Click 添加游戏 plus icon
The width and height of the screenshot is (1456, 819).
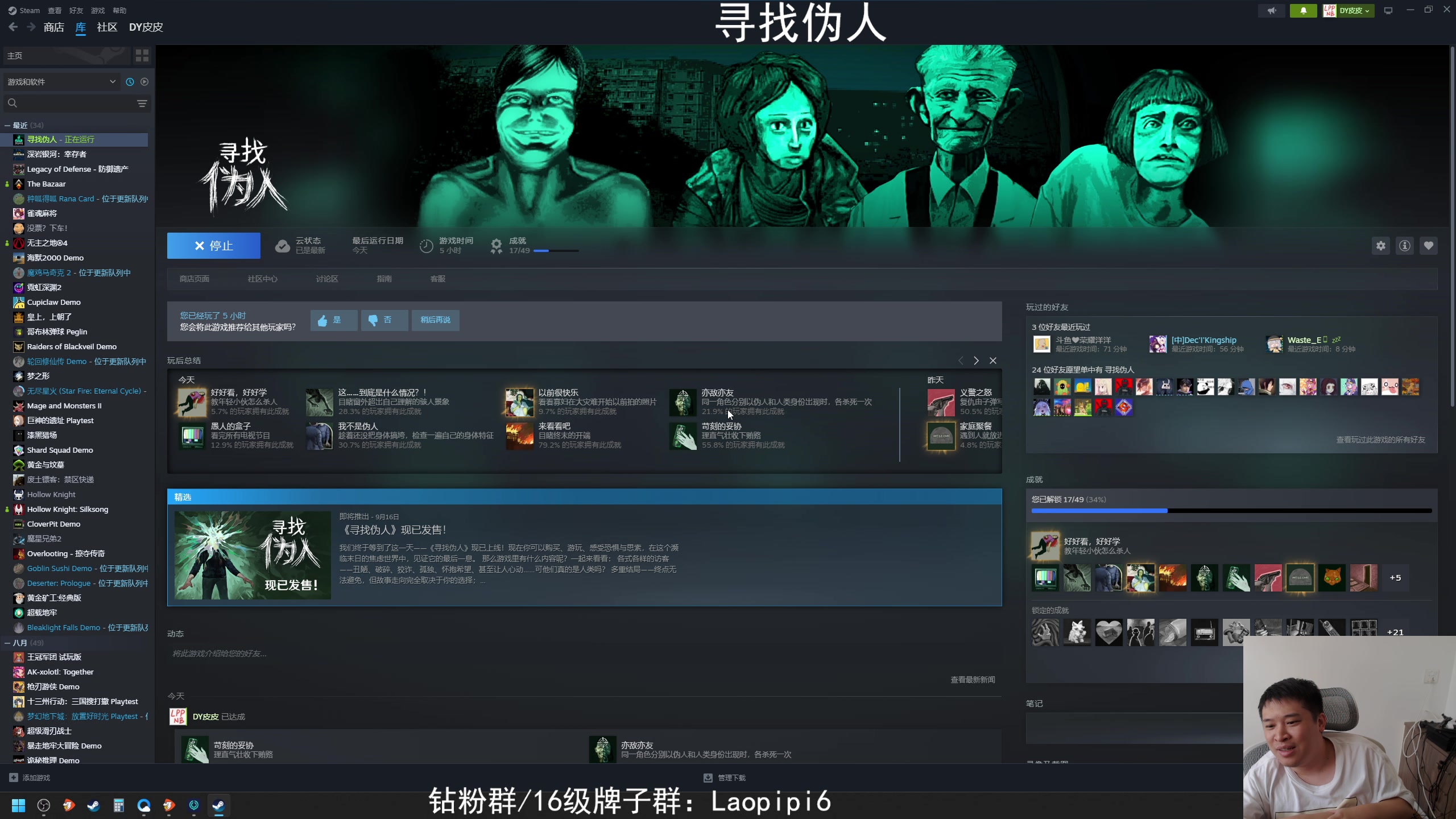coord(14,777)
